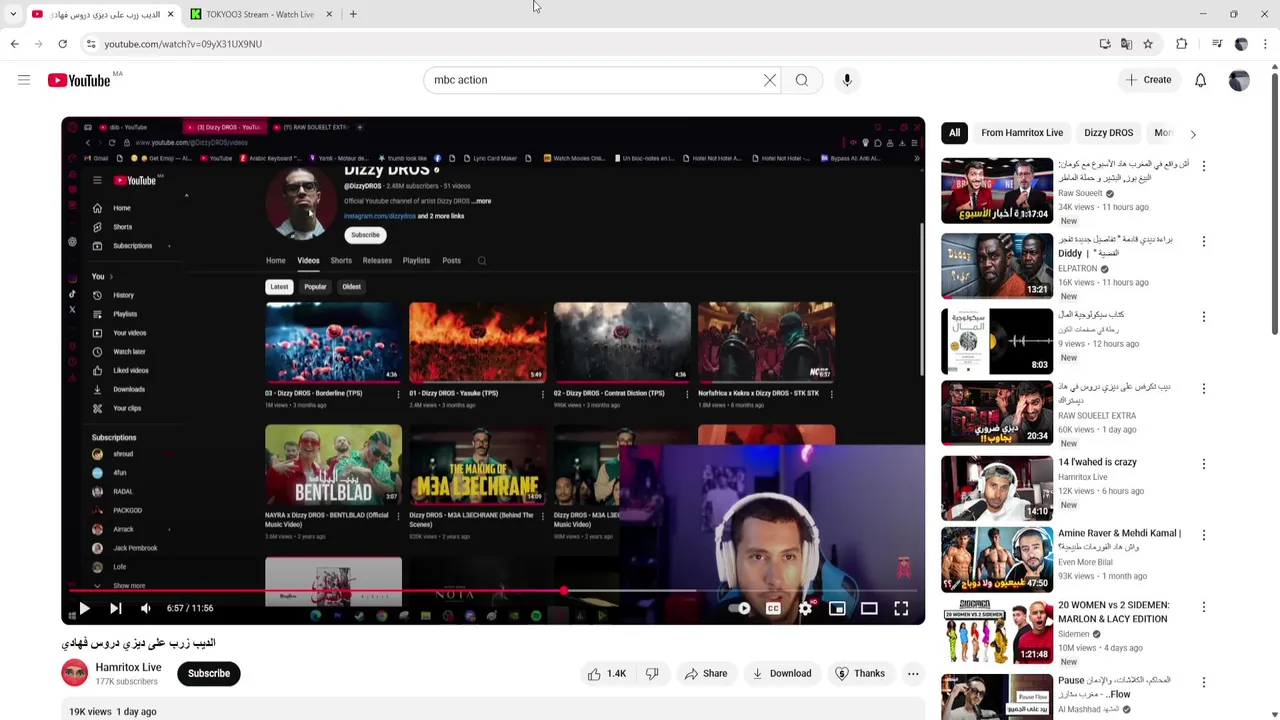Like the video with 1.4K likes

pyautogui.click(x=607, y=674)
